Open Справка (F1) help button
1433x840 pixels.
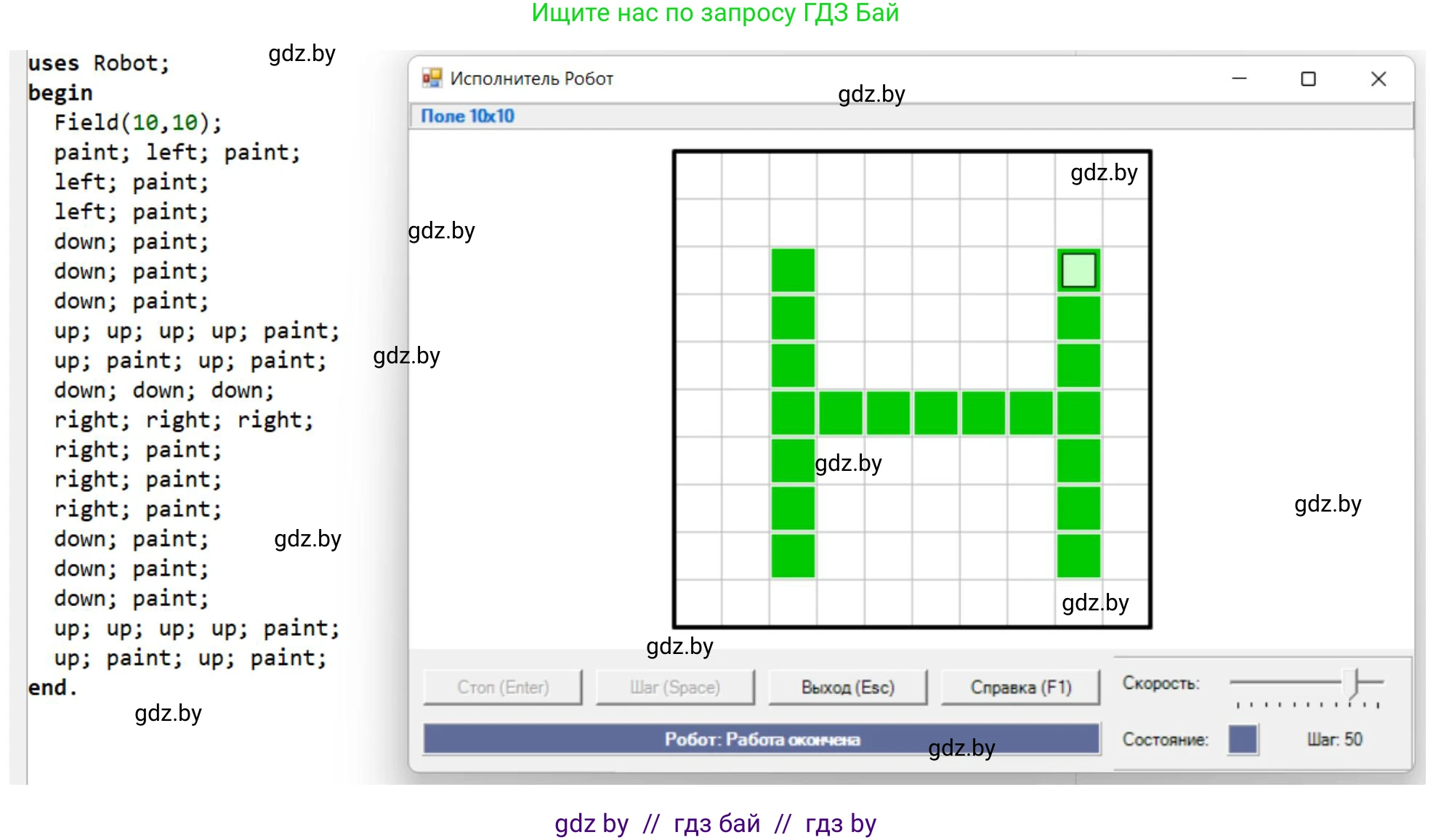tap(1020, 687)
